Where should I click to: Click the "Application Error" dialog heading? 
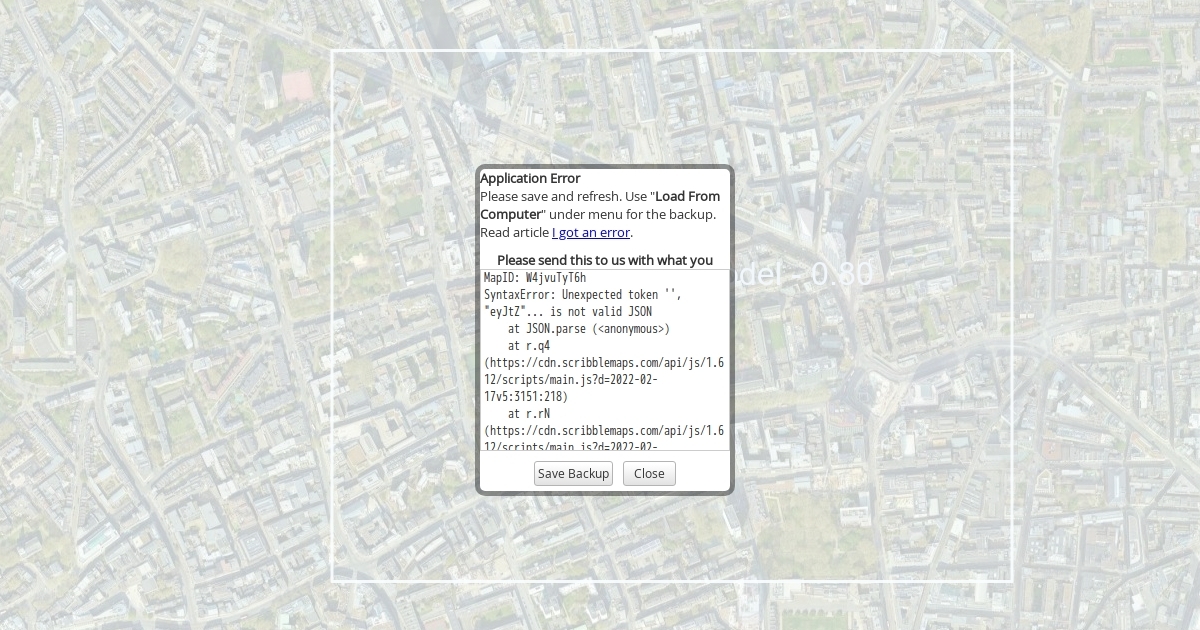pos(530,178)
